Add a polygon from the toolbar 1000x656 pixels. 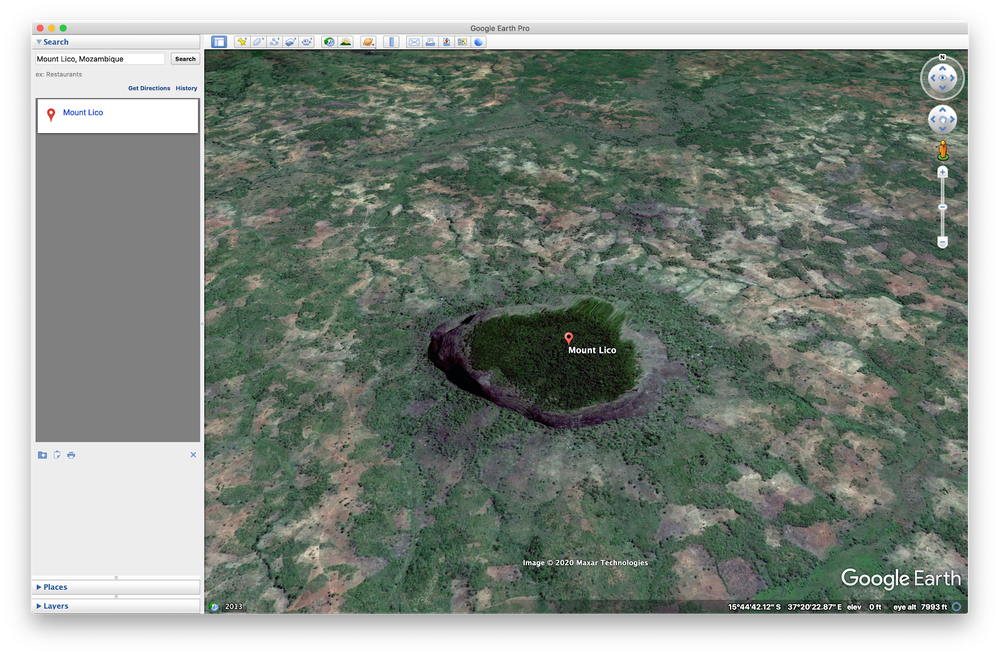coord(258,42)
